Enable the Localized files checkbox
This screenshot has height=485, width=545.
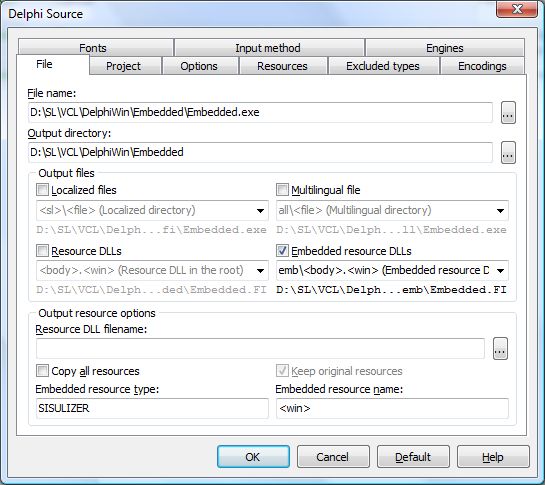(x=42, y=190)
